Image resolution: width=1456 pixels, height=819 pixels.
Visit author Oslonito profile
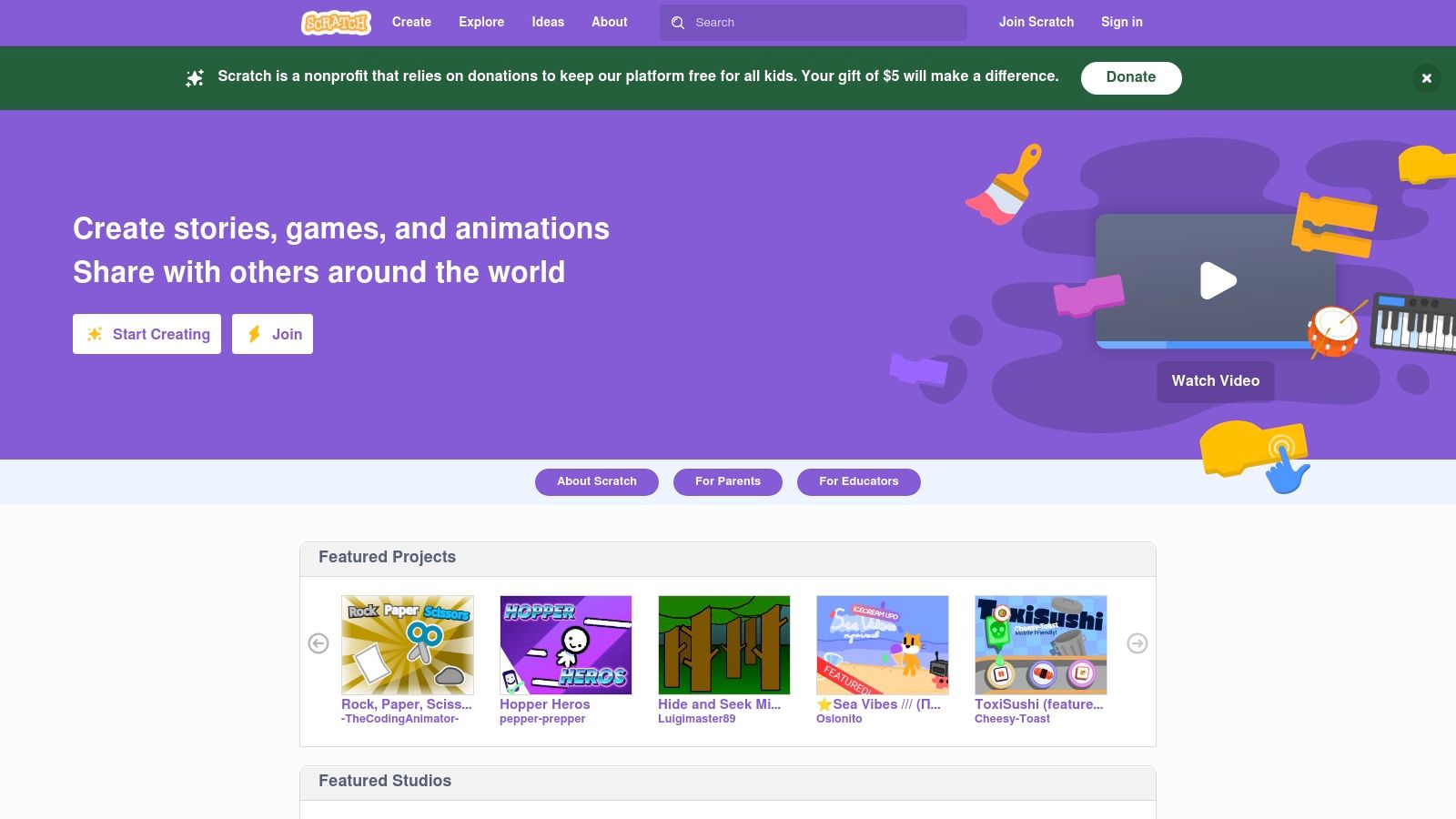[x=839, y=719]
